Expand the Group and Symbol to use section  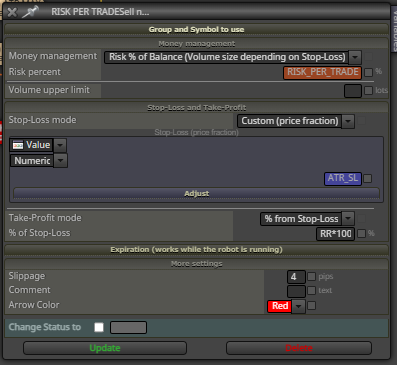tap(196, 29)
